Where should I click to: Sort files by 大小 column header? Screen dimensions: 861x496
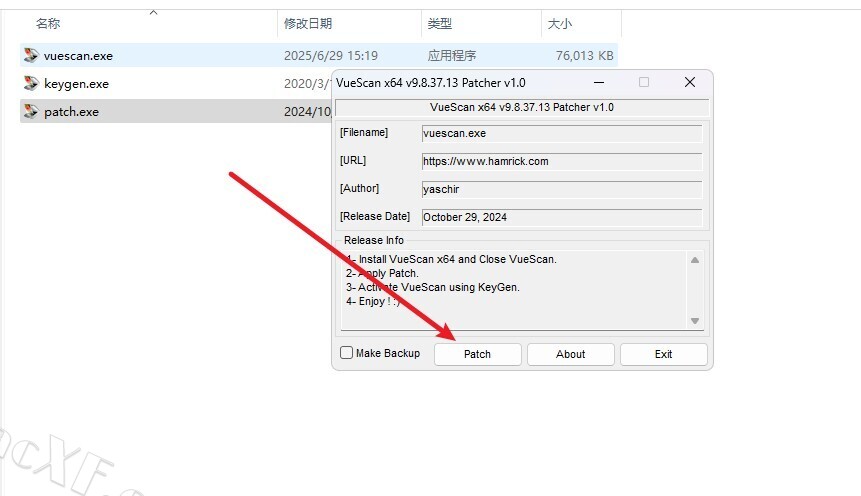tap(560, 24)
